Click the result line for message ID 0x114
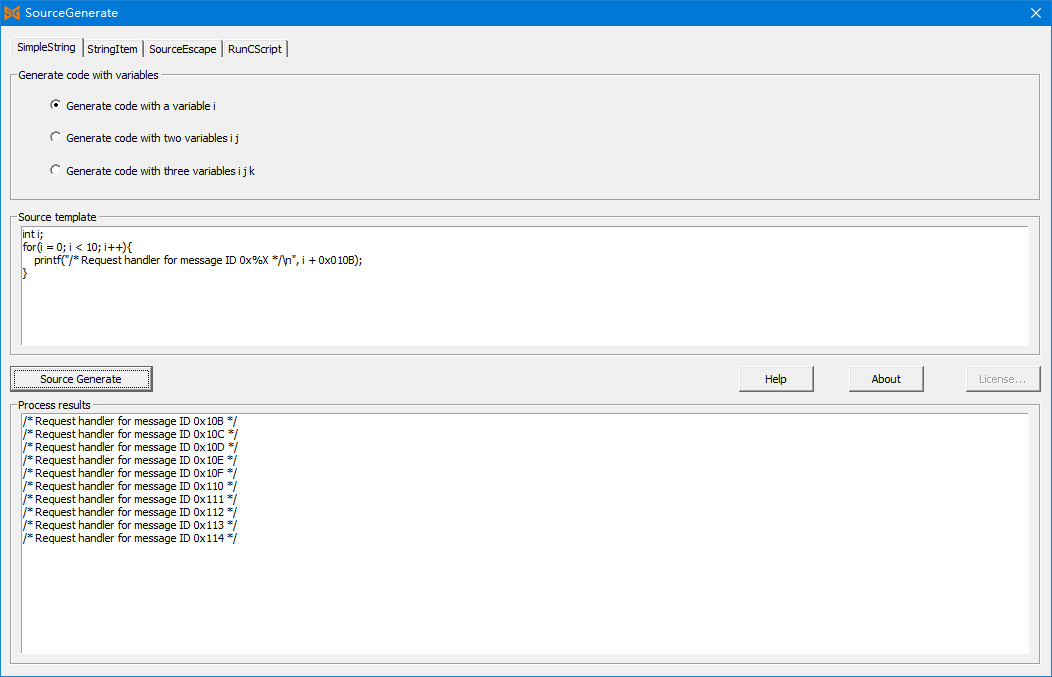Screen dimensions: 1052x677 pyautogui.click(x=130, y=538)
